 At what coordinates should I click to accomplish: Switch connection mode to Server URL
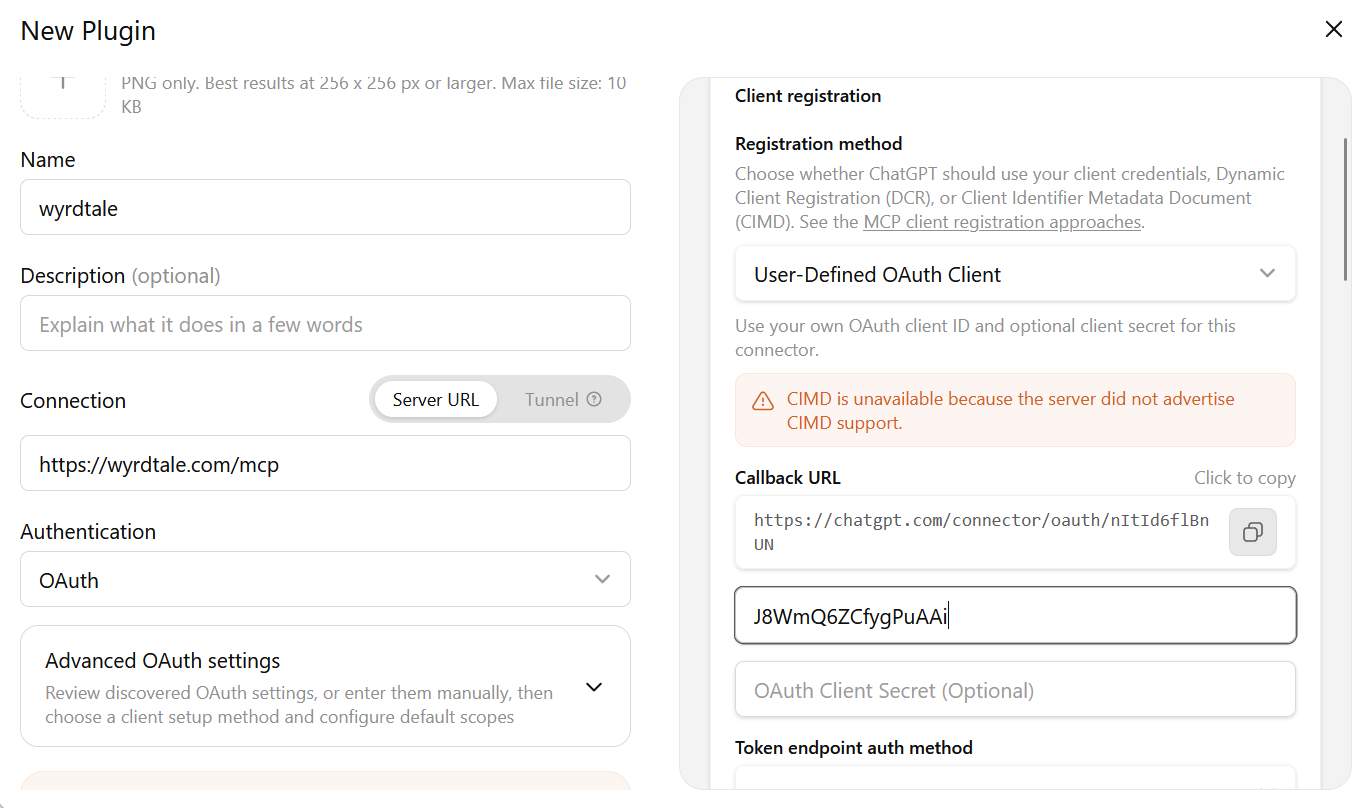(x=435, y=399)
